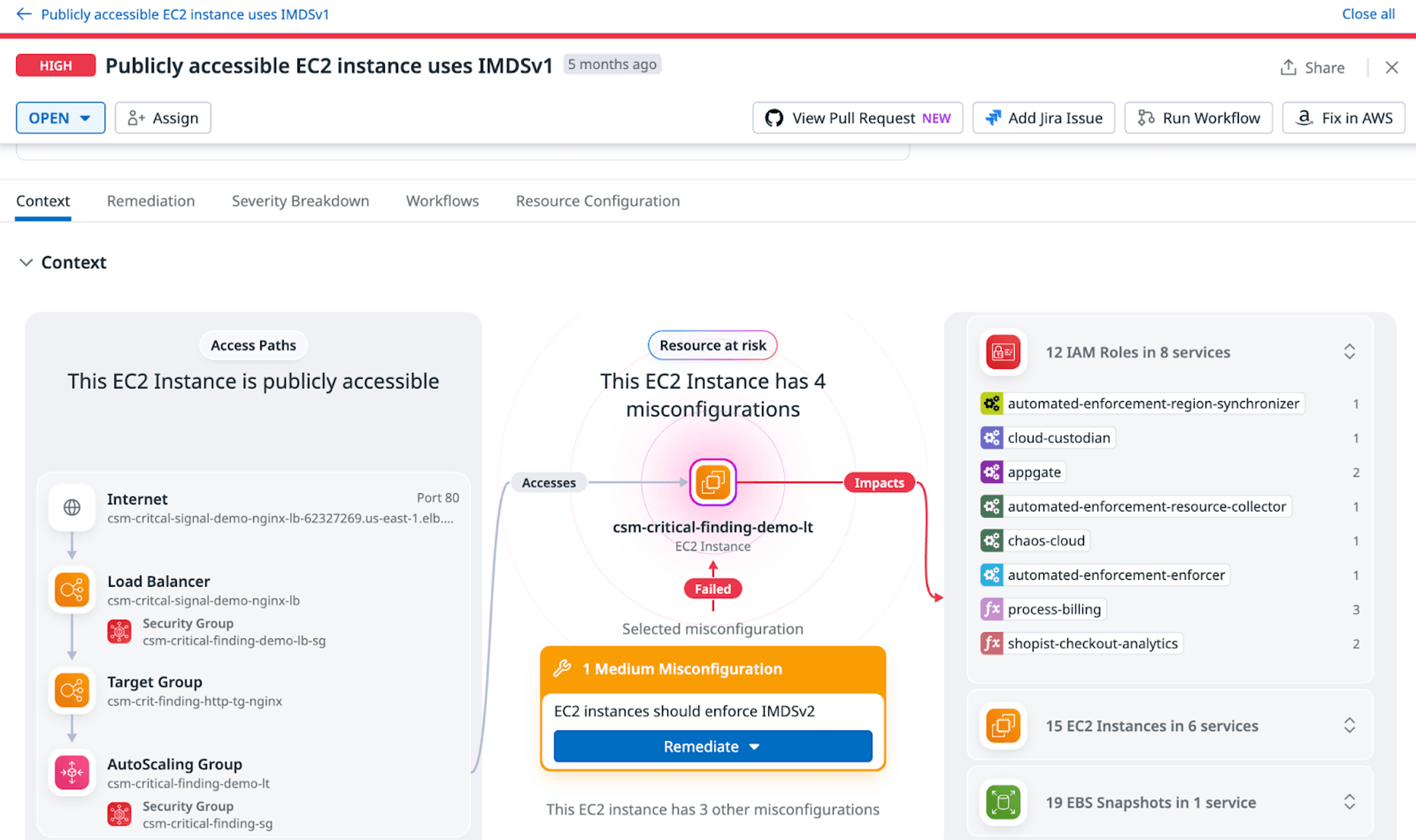Click the Target Group orange icon

(72, 690)
